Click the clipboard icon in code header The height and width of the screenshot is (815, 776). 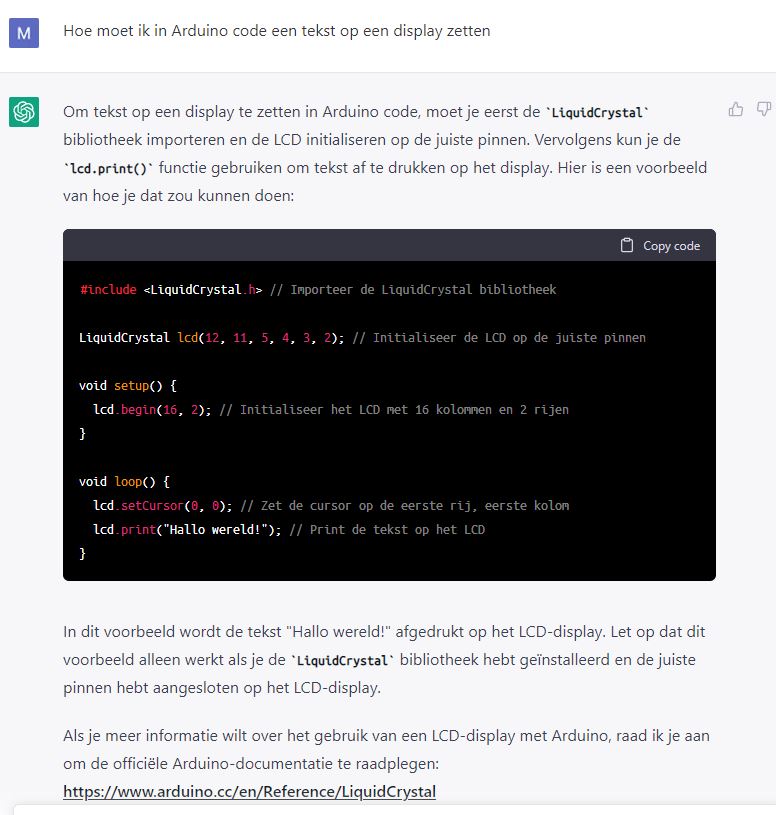click(x=627, y=245)
